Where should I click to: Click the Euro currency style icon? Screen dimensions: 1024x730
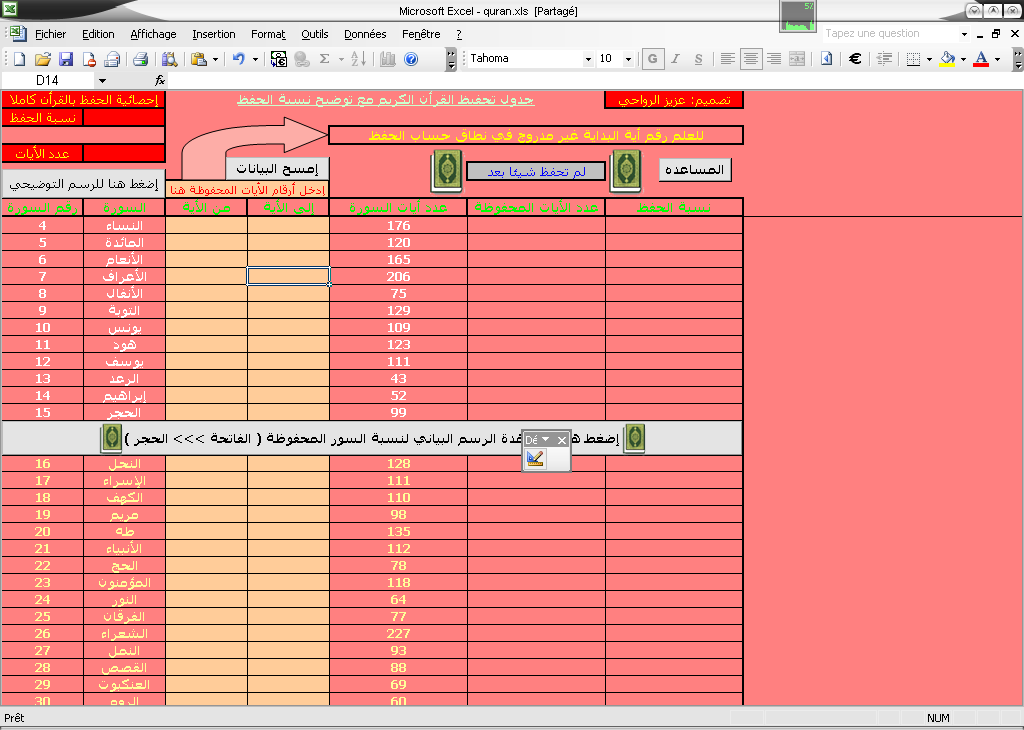pos(854,59)
